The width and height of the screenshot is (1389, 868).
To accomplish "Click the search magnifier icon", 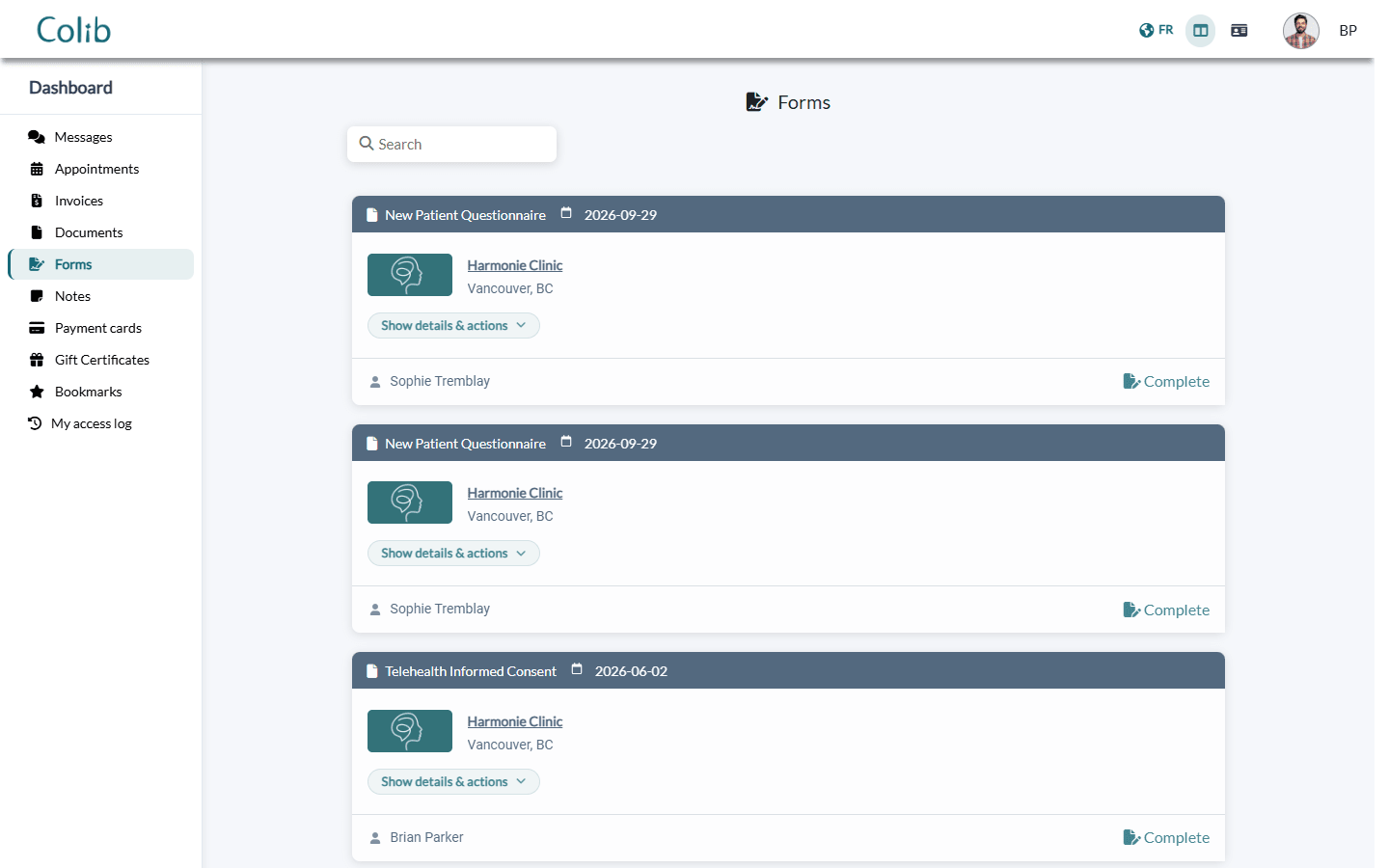I will (367, 144).
